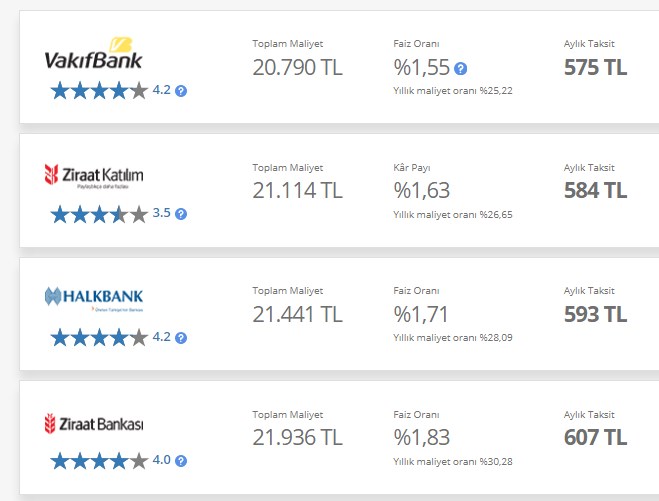Click the VakıfBank logo

[x=93, y=53]
